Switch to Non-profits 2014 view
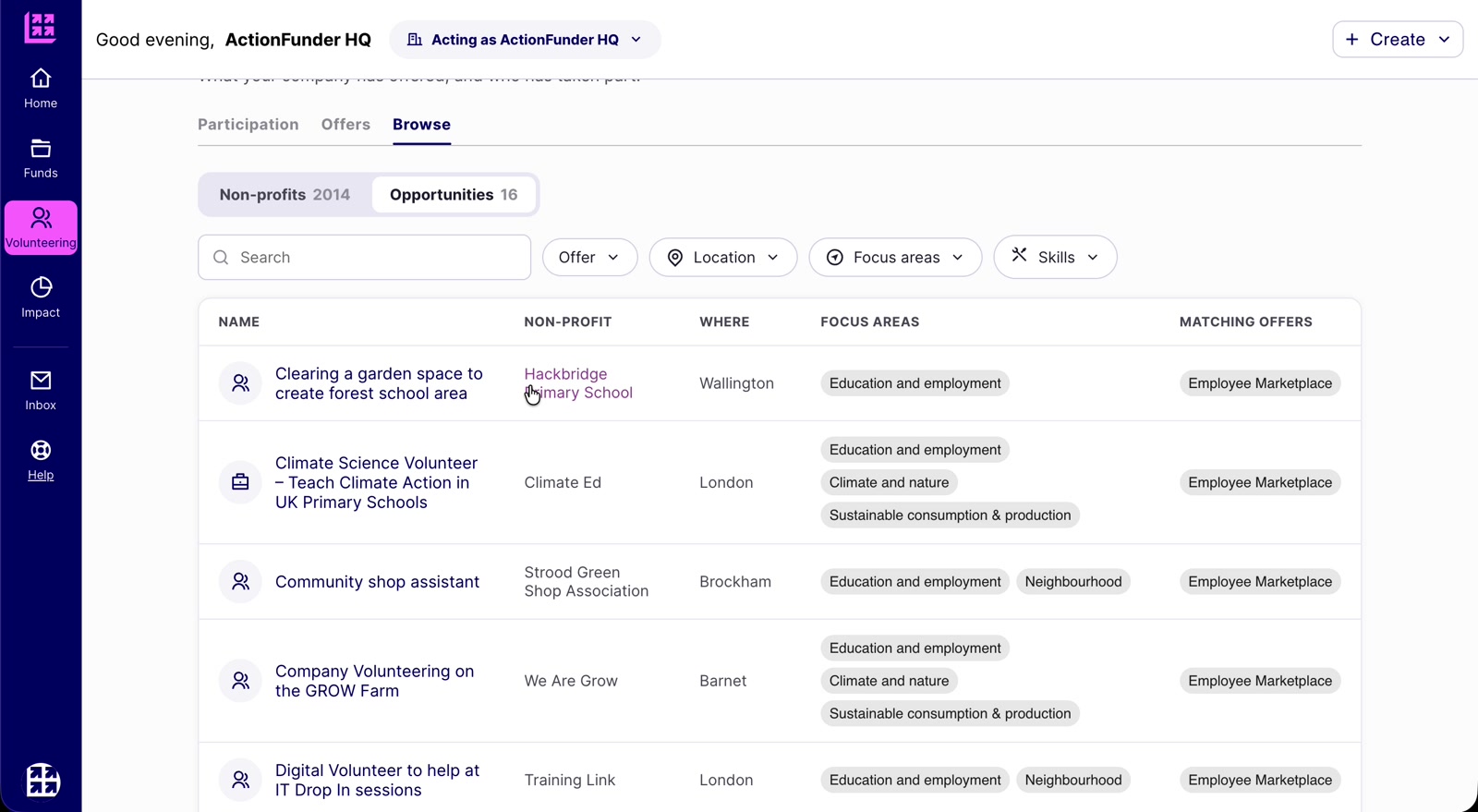The image size is (1478, 812). tap(285, 195)
